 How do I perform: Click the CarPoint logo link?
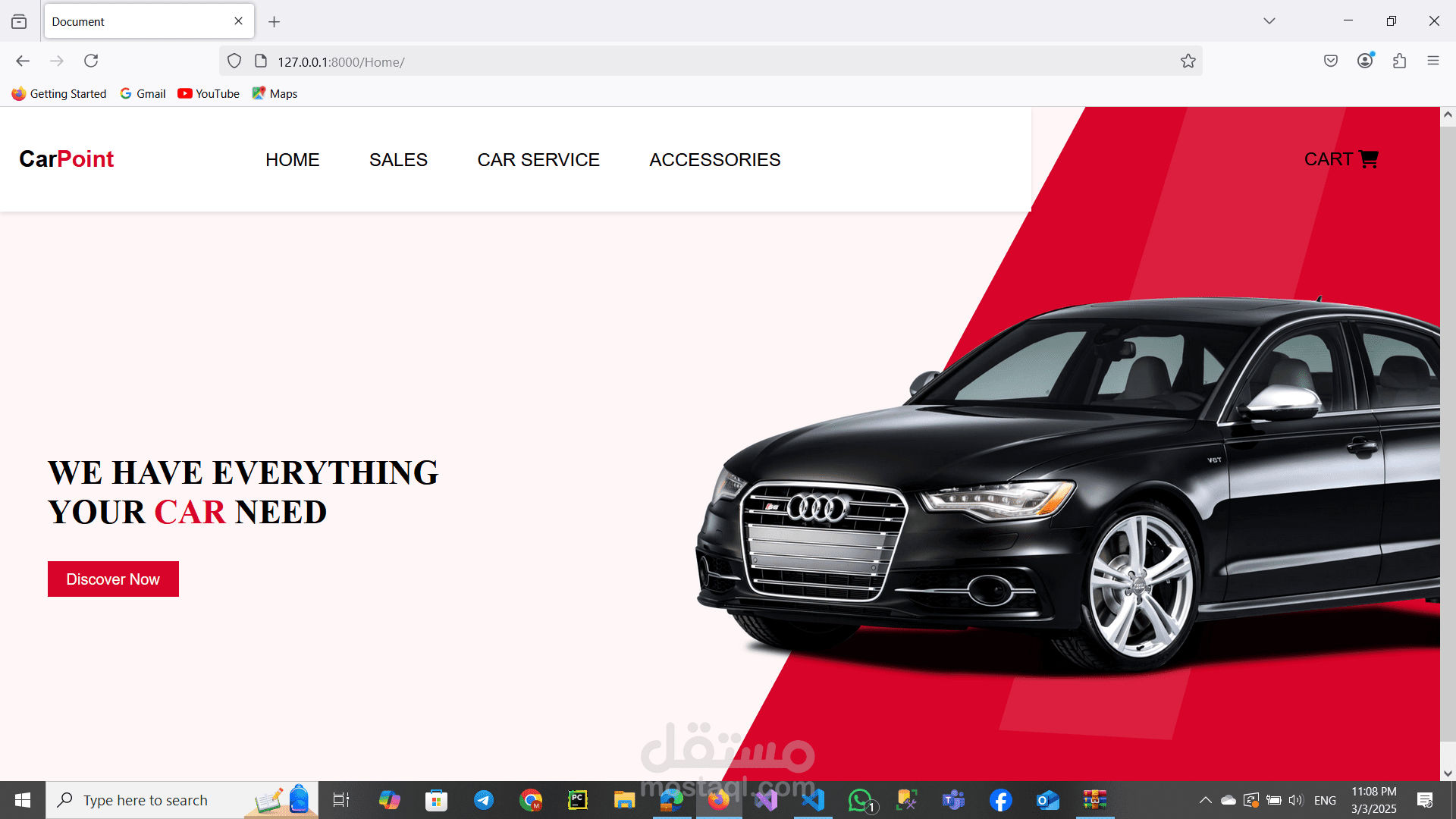coord(67,159)
